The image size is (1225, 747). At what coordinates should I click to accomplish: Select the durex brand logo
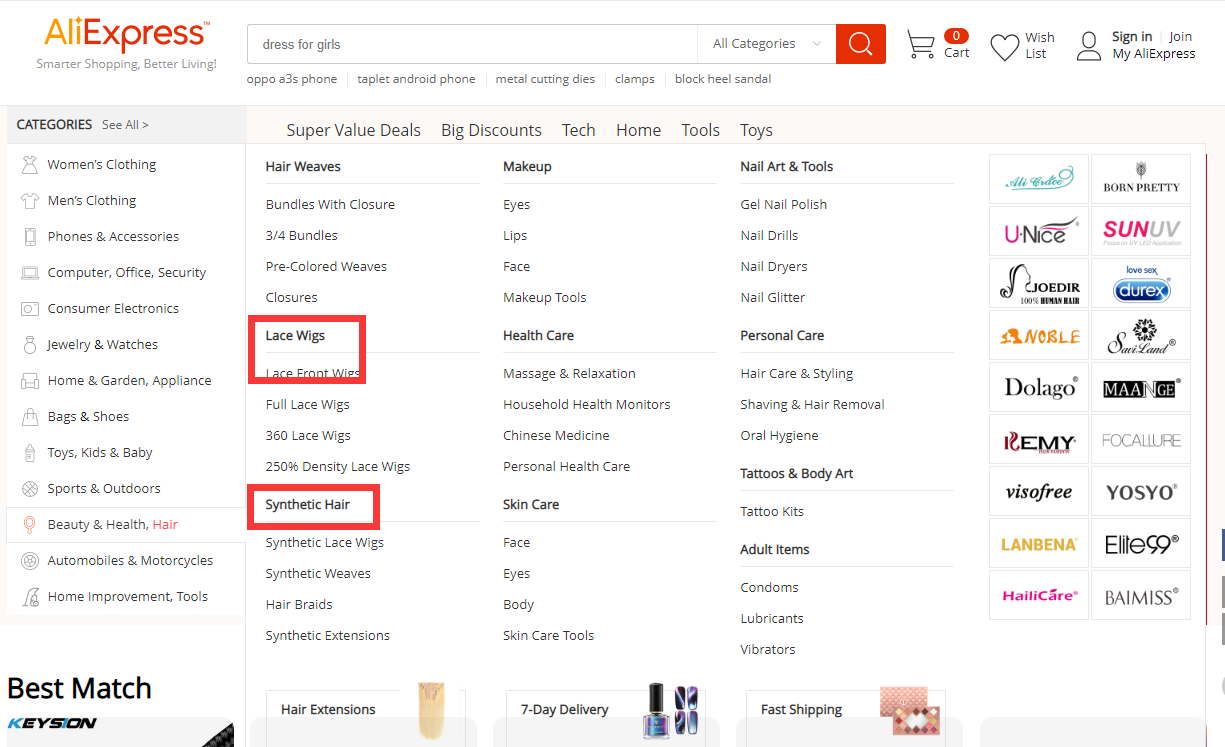[1140, 283]
